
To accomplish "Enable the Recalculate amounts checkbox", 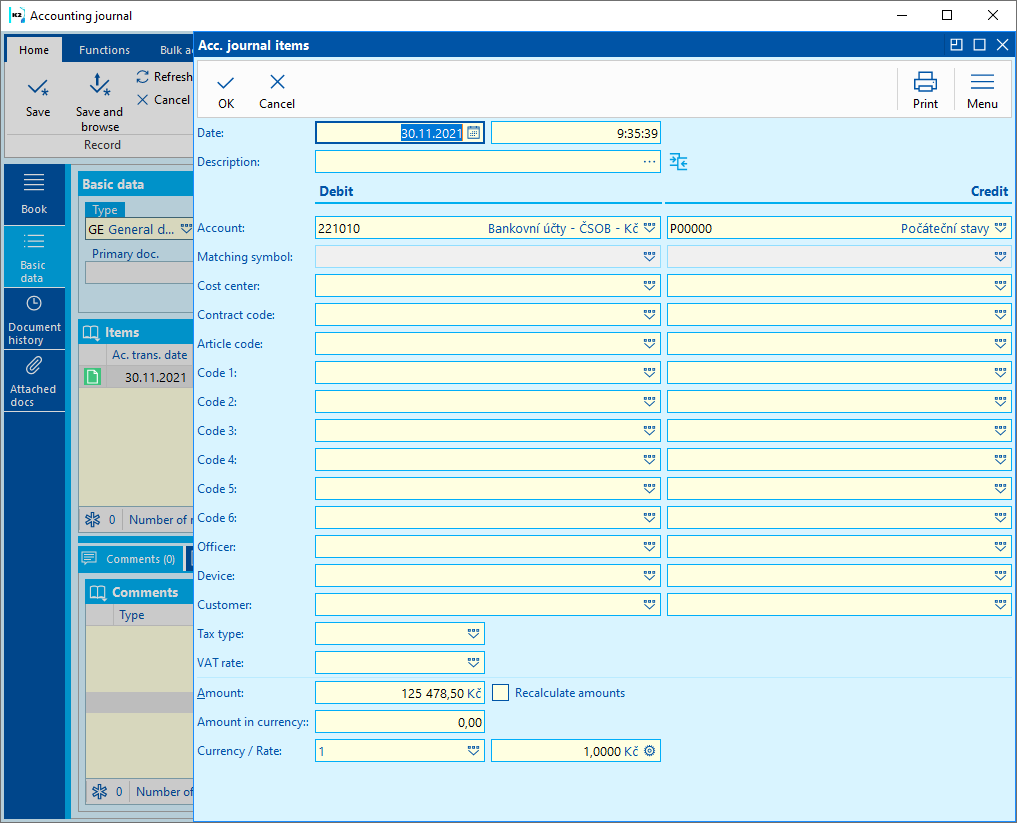I will (x=501, y=693).
